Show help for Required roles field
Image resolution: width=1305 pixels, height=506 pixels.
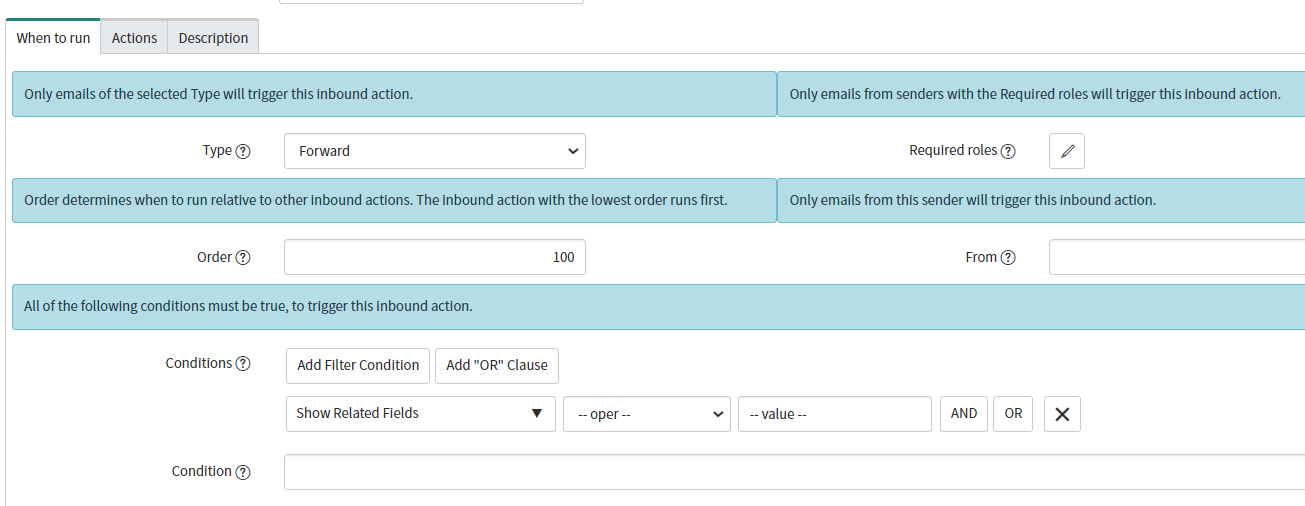[x=1008, y=151]
